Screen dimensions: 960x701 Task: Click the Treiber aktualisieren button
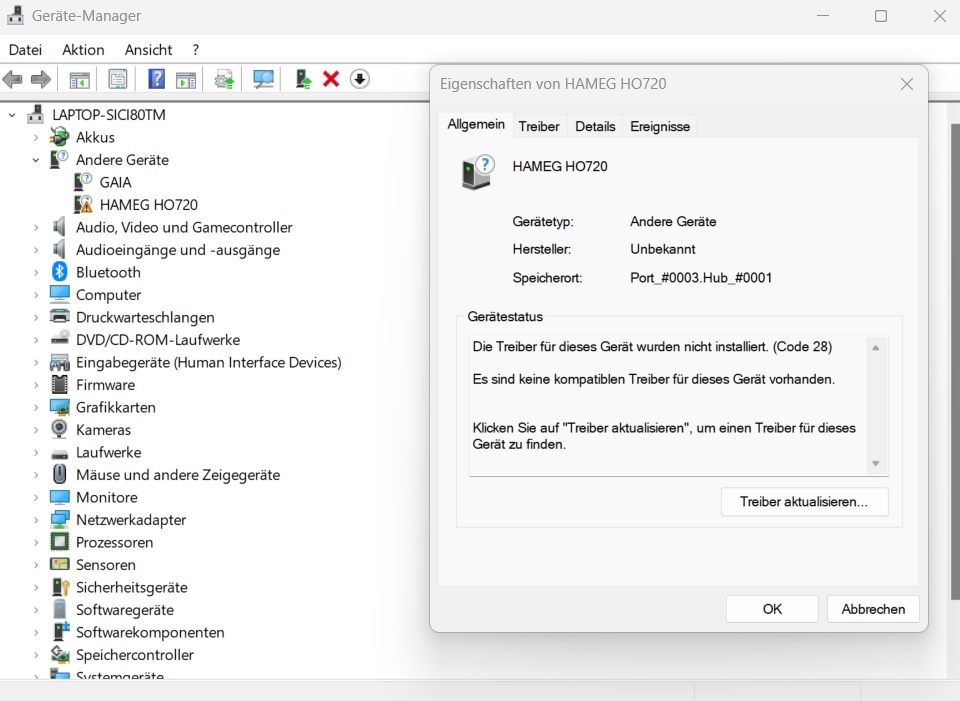pyautogui.click(x=804, y=502)
